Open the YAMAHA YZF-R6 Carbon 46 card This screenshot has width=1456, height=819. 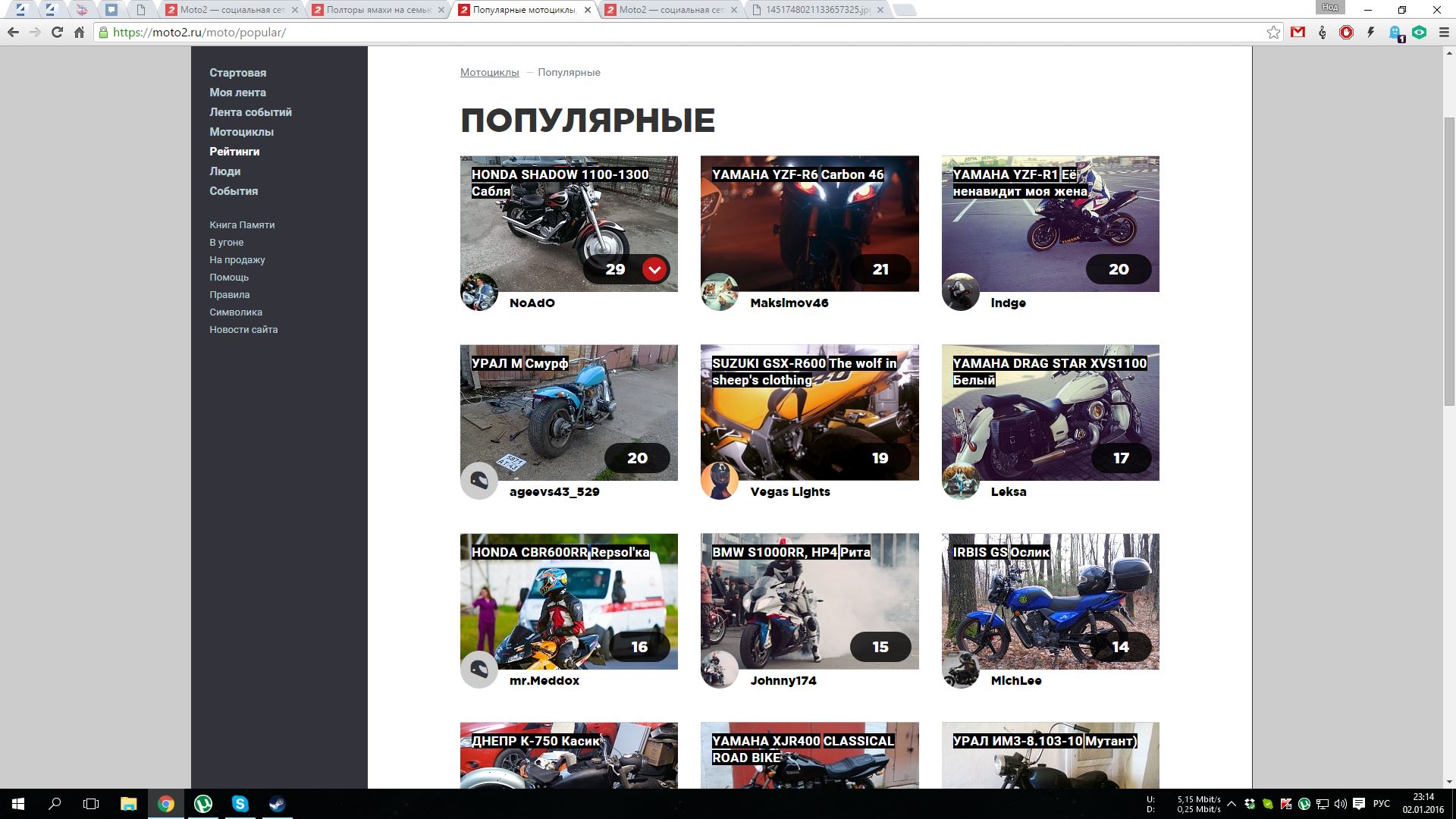coord(809,224)
